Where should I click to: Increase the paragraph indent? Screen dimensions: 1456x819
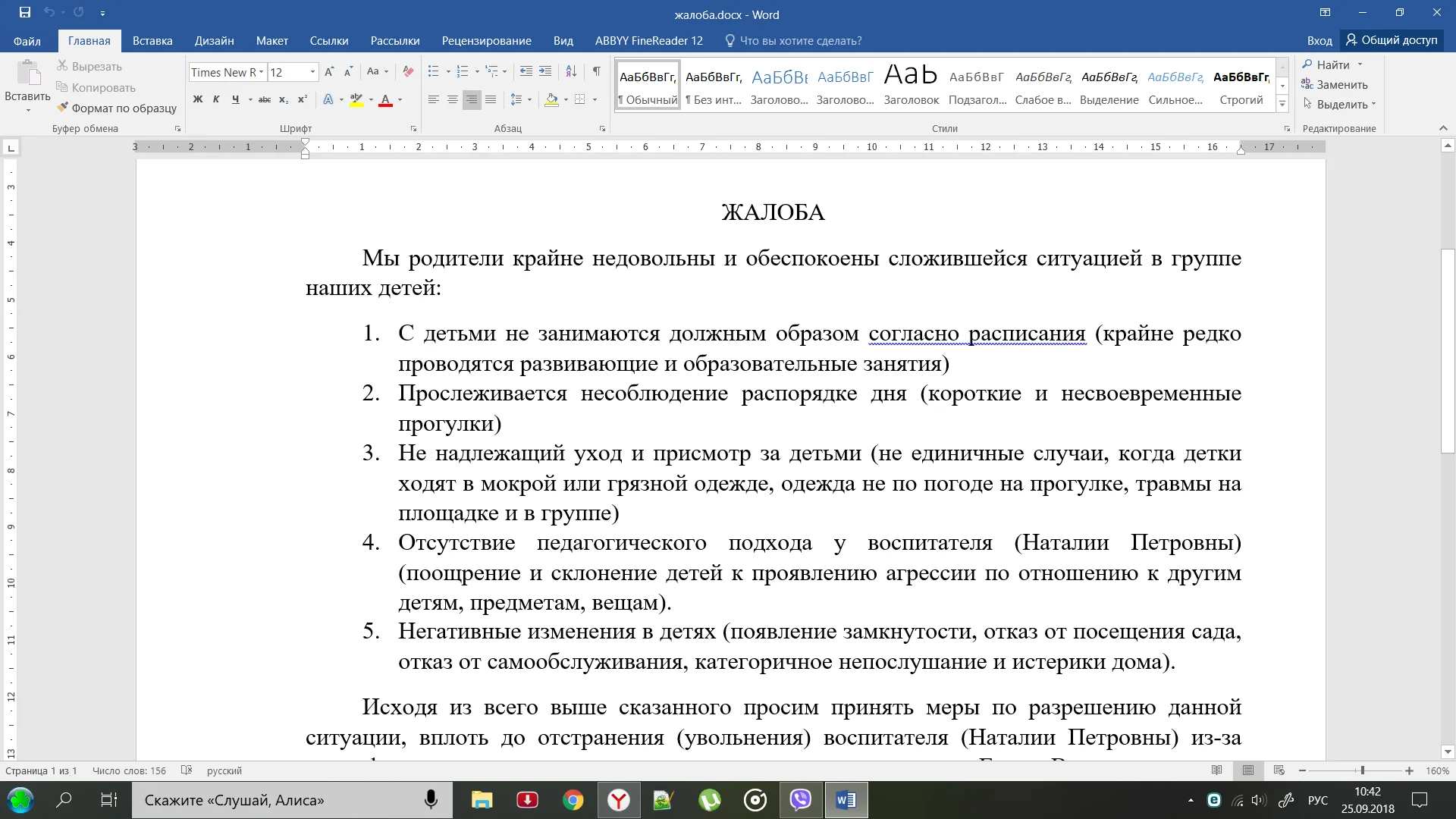point(545,71)
